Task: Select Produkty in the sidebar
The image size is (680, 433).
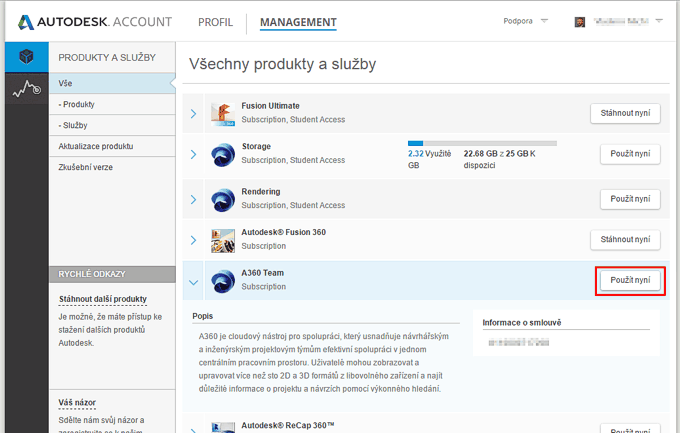Action: [x=112, y=104]
